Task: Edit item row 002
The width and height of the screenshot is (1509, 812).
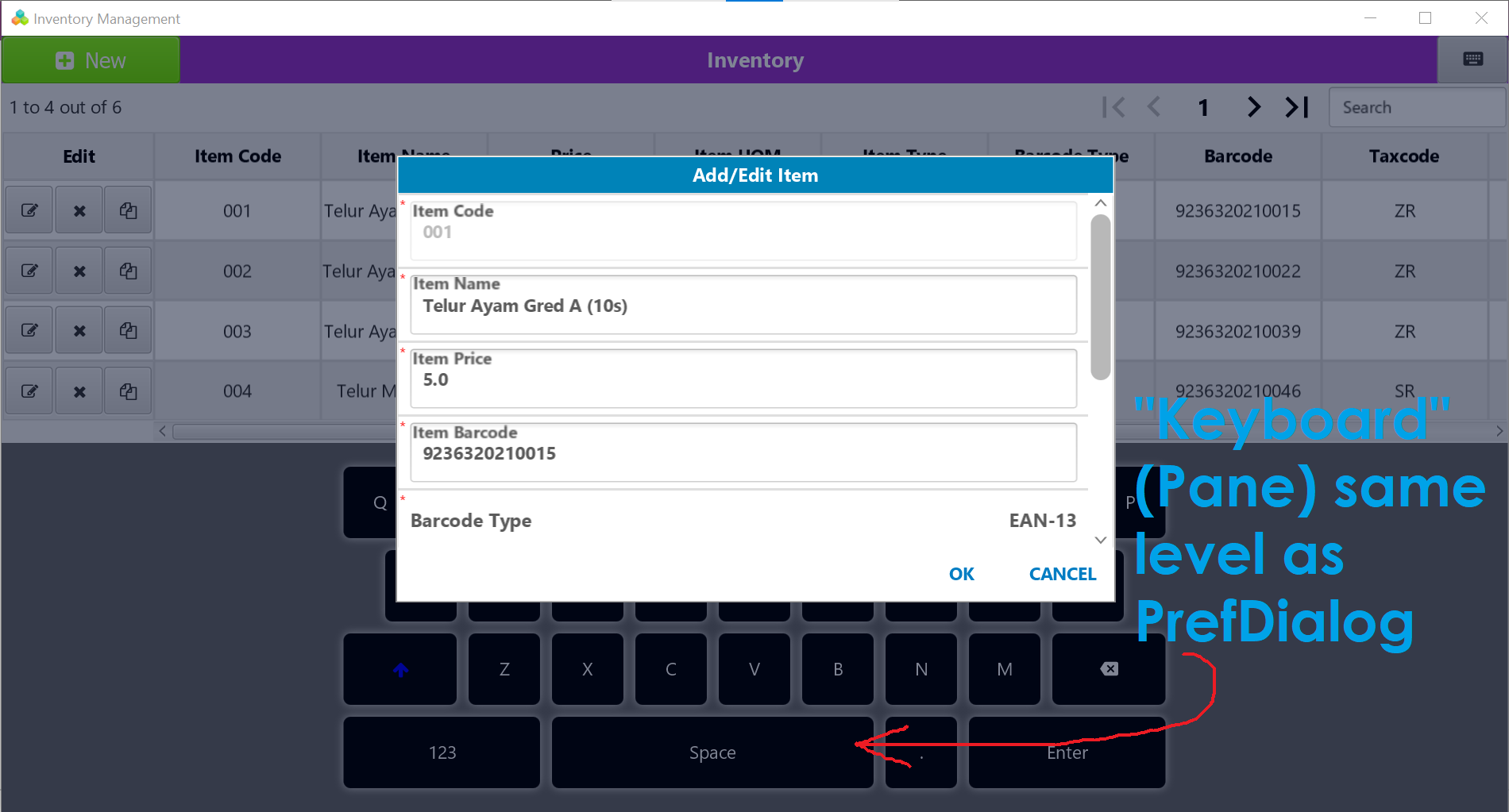Action: point(29,271)
